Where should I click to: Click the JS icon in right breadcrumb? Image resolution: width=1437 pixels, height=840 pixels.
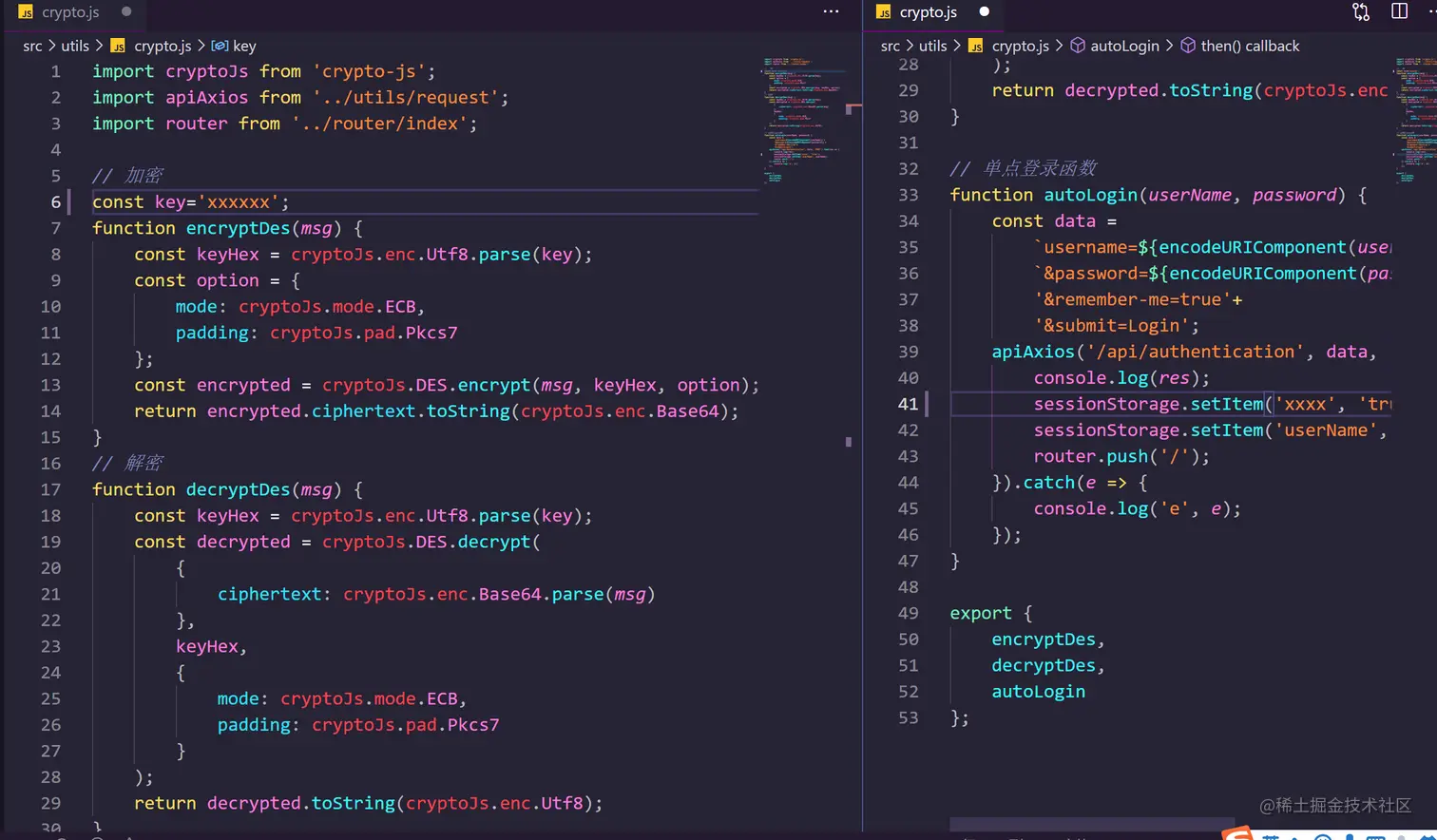tap(976, 46)
